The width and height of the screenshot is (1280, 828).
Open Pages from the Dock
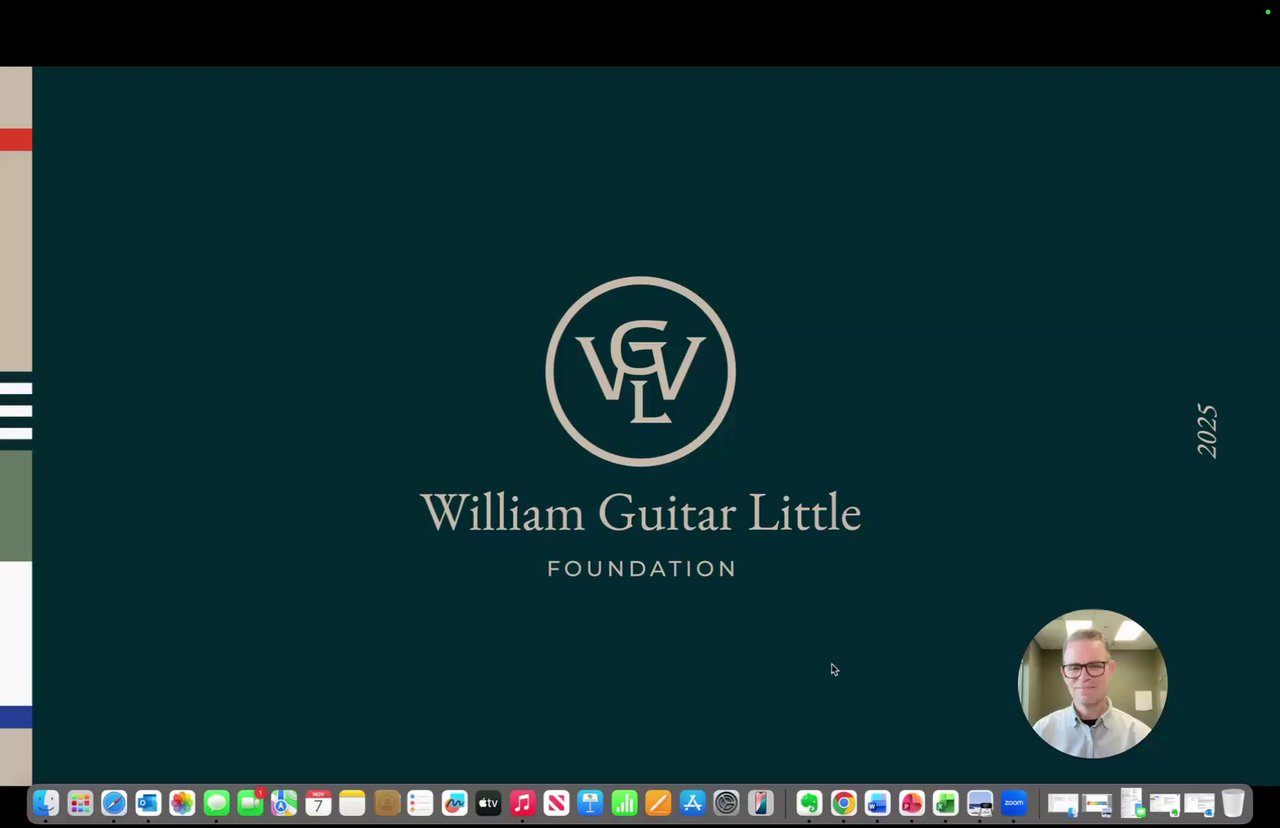point(658,803)
